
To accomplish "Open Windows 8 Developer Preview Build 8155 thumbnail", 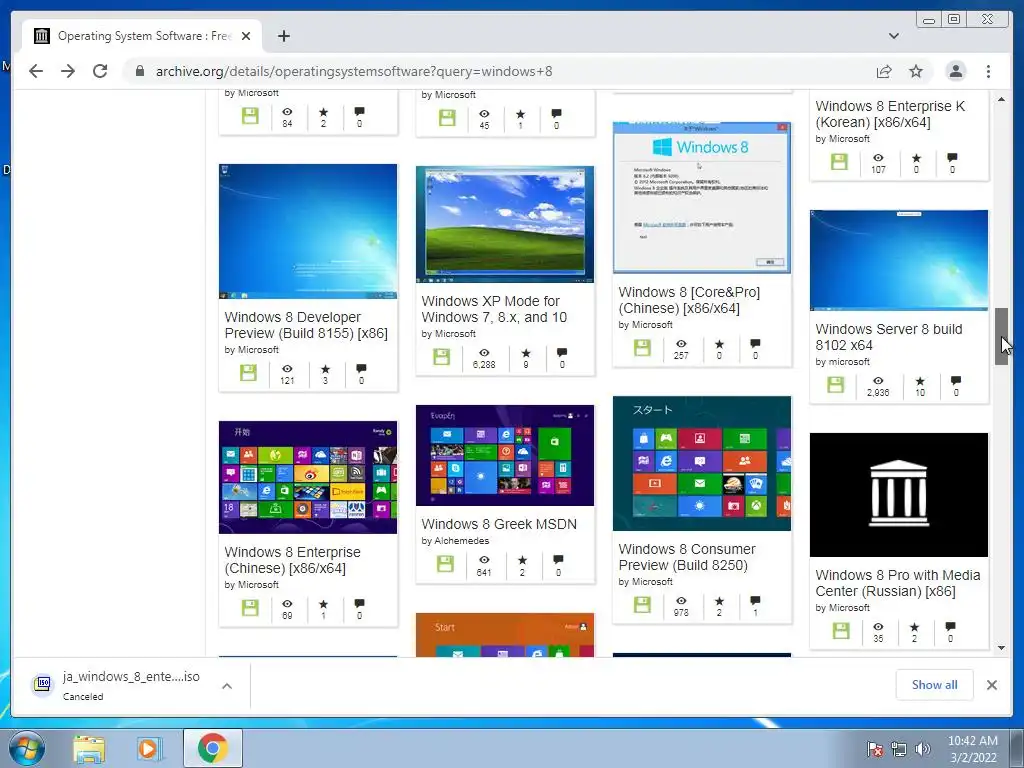I will (x=308, y=231).
